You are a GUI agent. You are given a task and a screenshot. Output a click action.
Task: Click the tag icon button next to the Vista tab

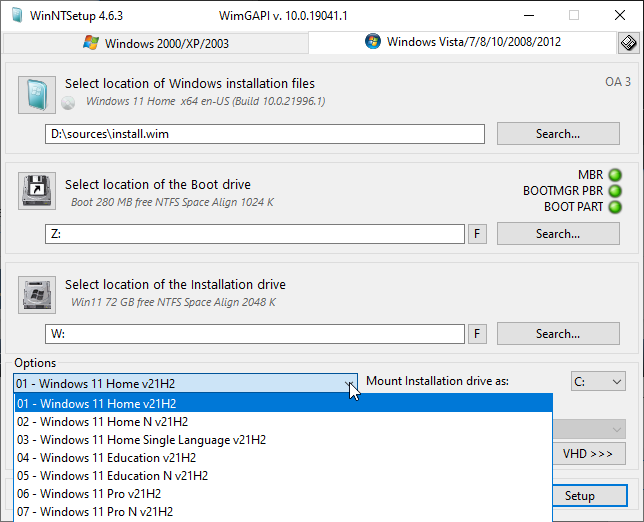pos(628,43)
